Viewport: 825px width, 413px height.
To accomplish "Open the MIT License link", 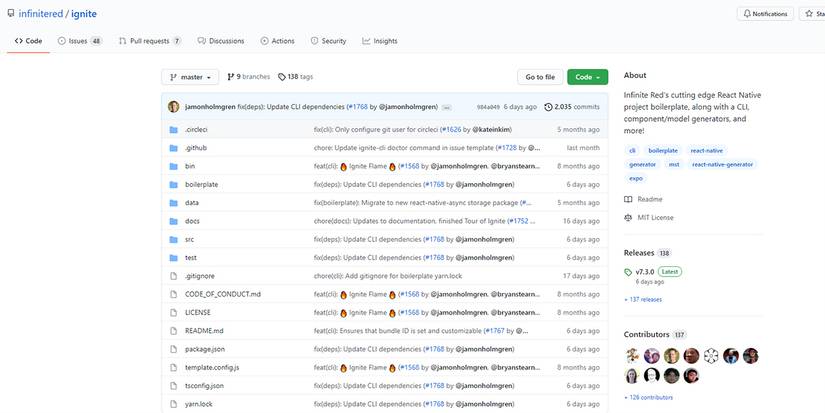I will click(655, 218).
